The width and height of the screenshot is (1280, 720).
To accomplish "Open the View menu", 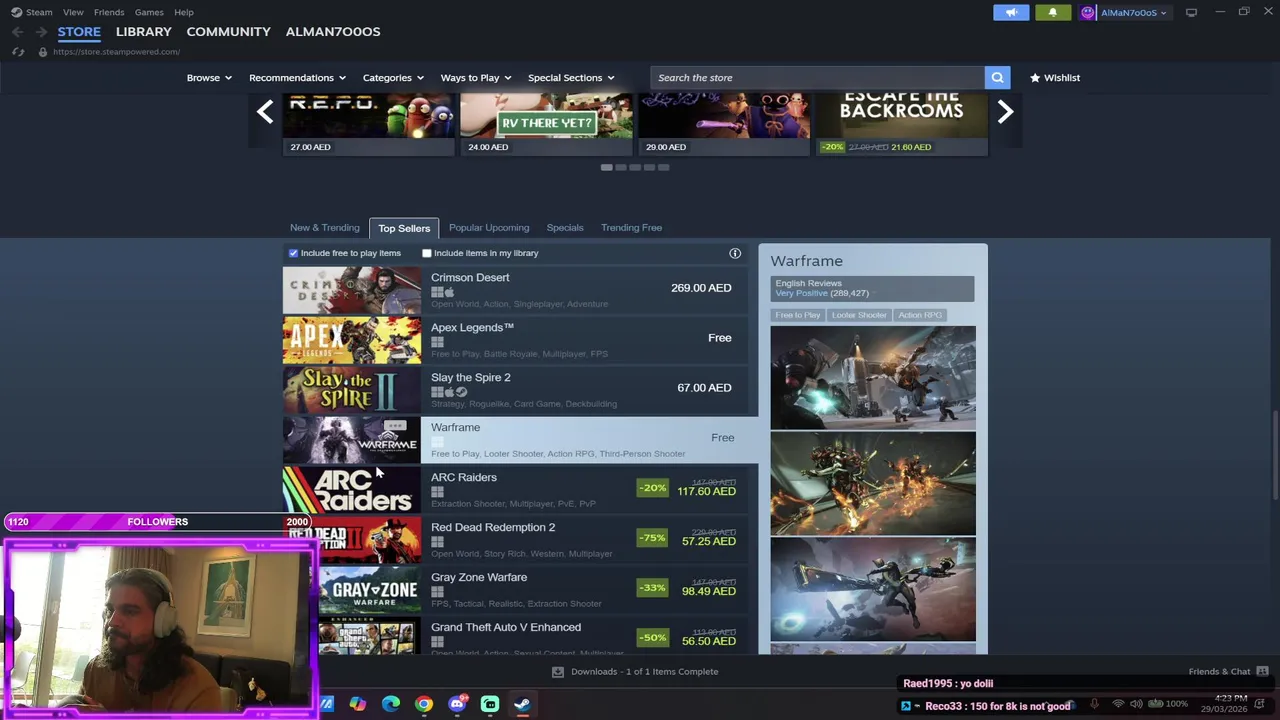I will coord(73,12).
